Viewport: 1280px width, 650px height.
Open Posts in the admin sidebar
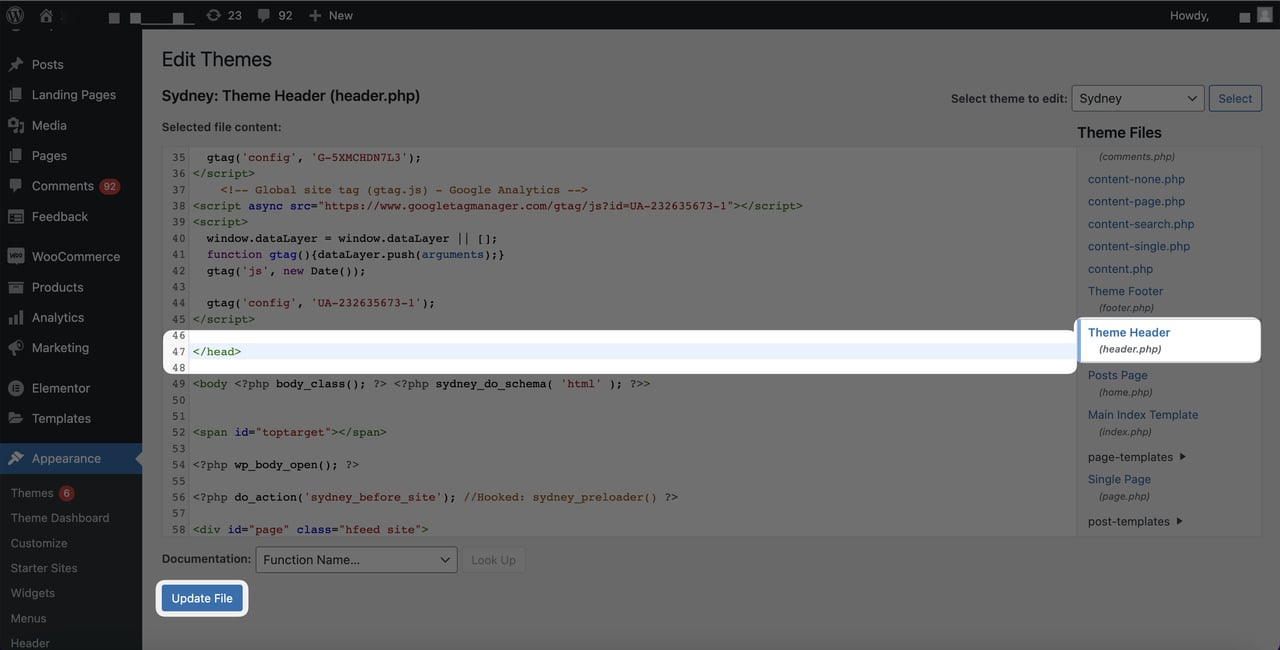[x=47, y=64]
